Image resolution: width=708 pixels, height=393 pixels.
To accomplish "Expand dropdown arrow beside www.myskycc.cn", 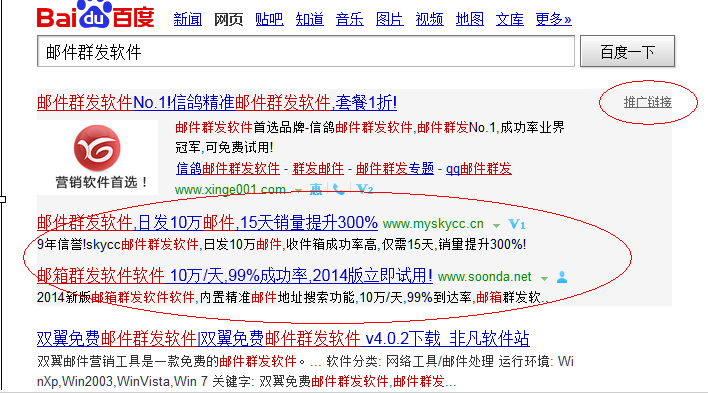I will [x=496, y=225].
